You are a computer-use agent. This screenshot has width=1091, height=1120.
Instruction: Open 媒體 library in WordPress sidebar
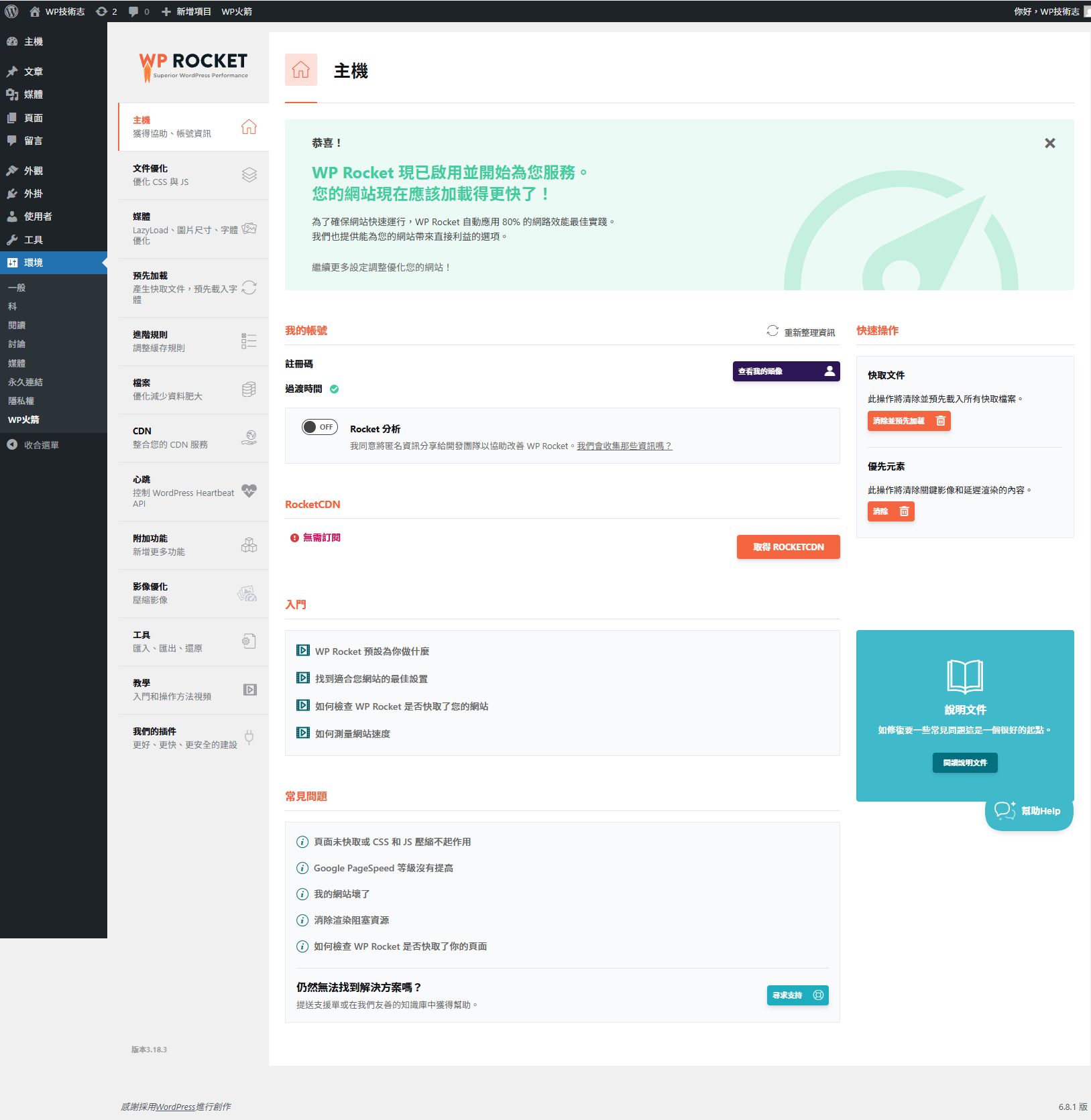[34, 95]
